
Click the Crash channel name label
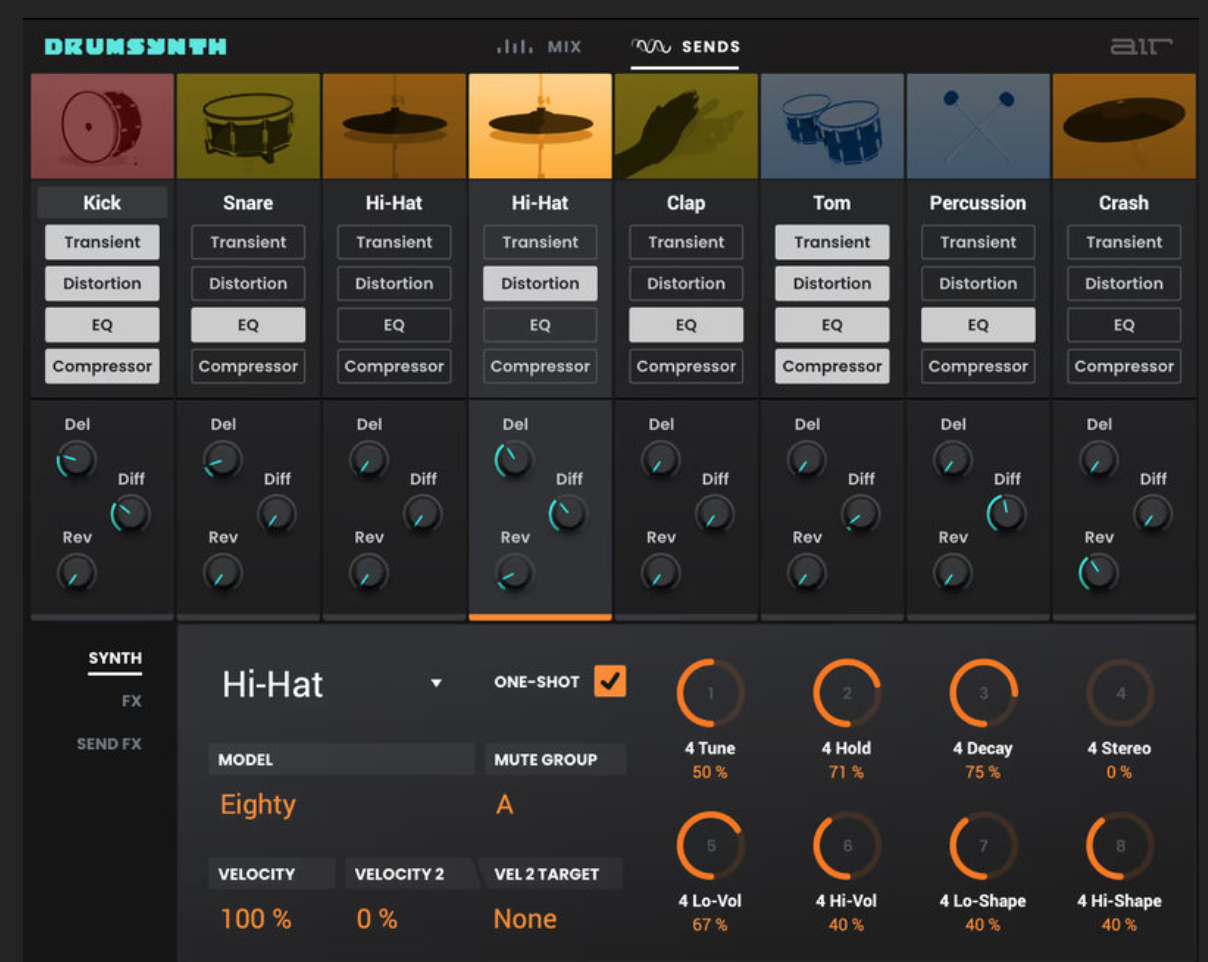coord(1124,202)
